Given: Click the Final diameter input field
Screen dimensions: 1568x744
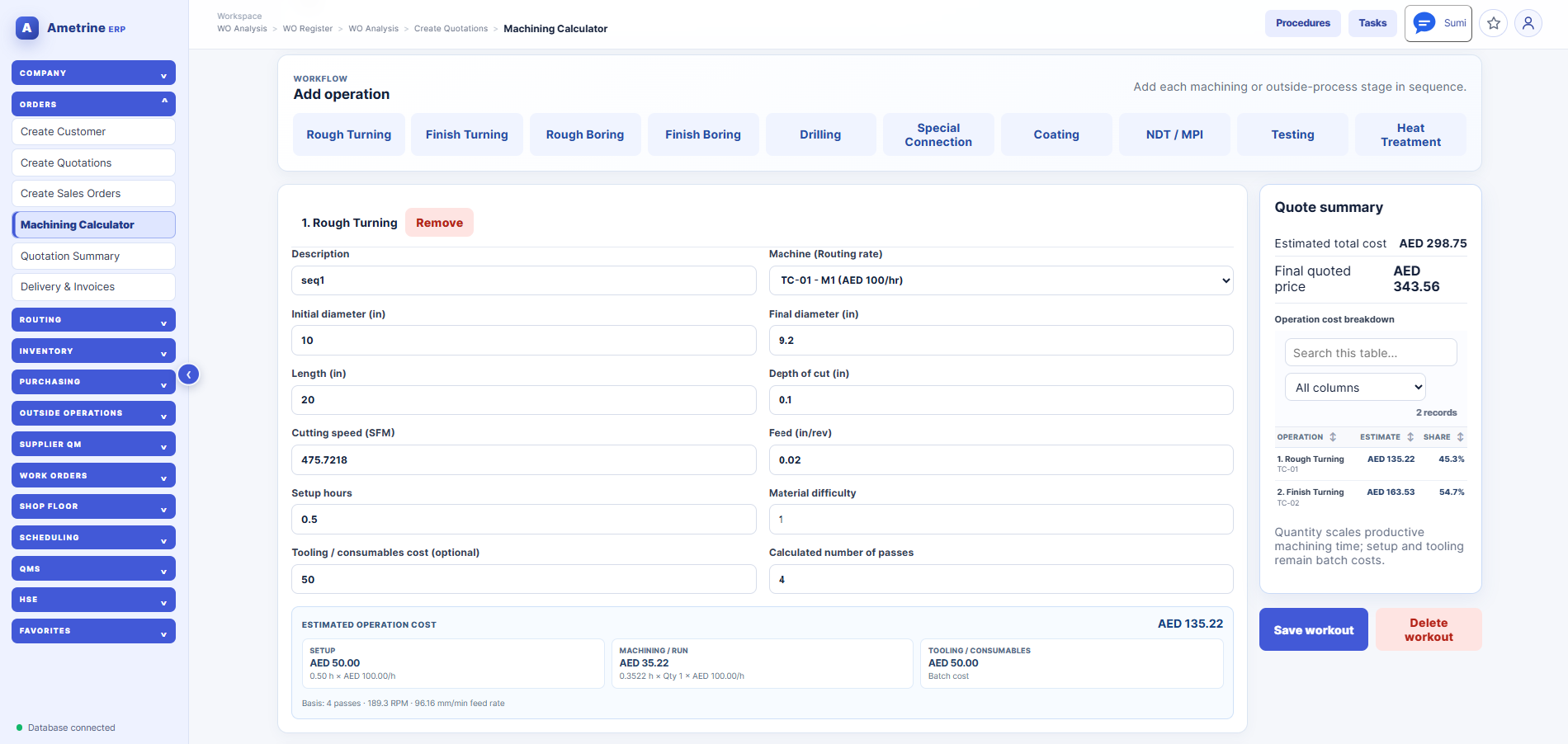Looking at the screenshot, I should [x=1001, y=340].
